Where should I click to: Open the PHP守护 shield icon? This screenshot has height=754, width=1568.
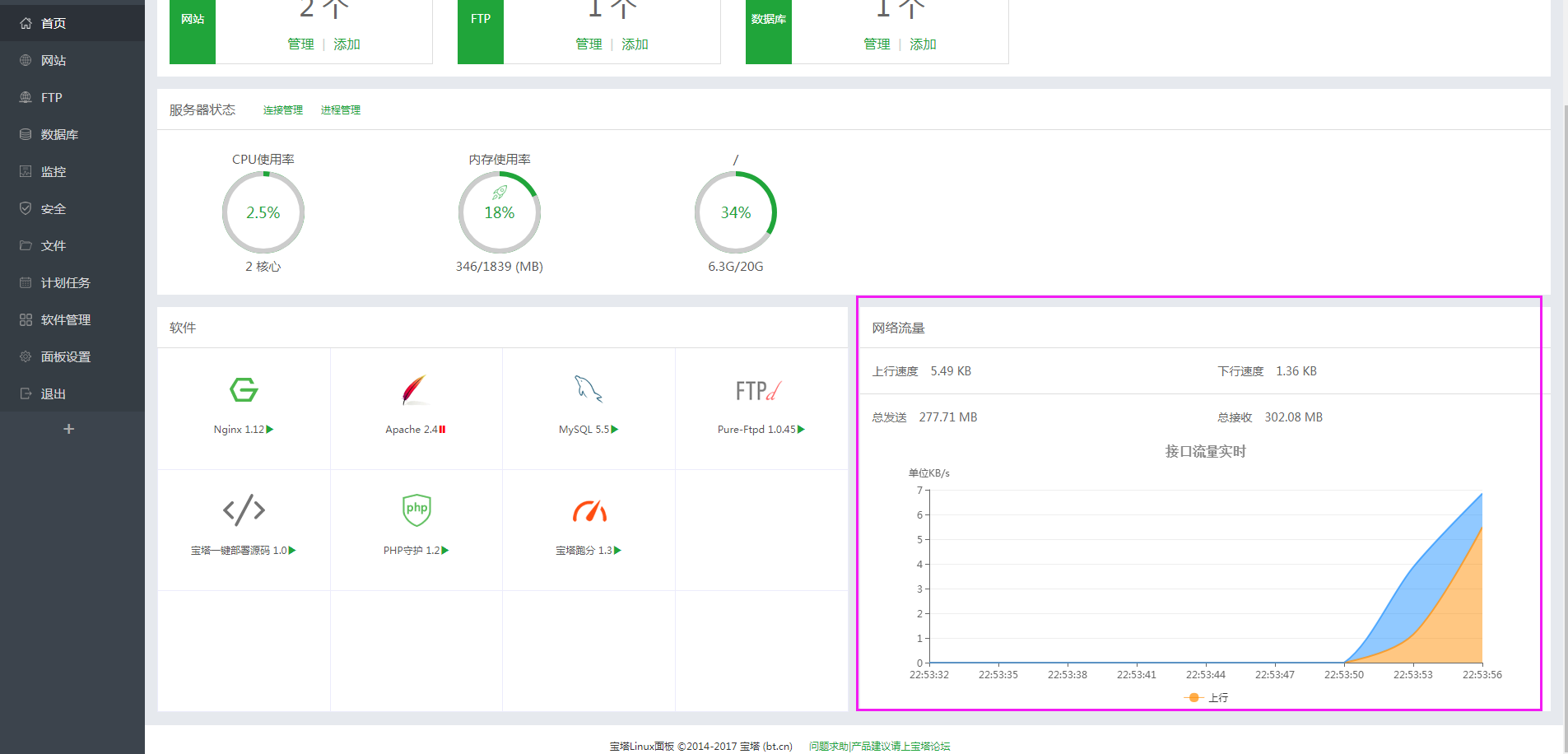tap(416, 510)
